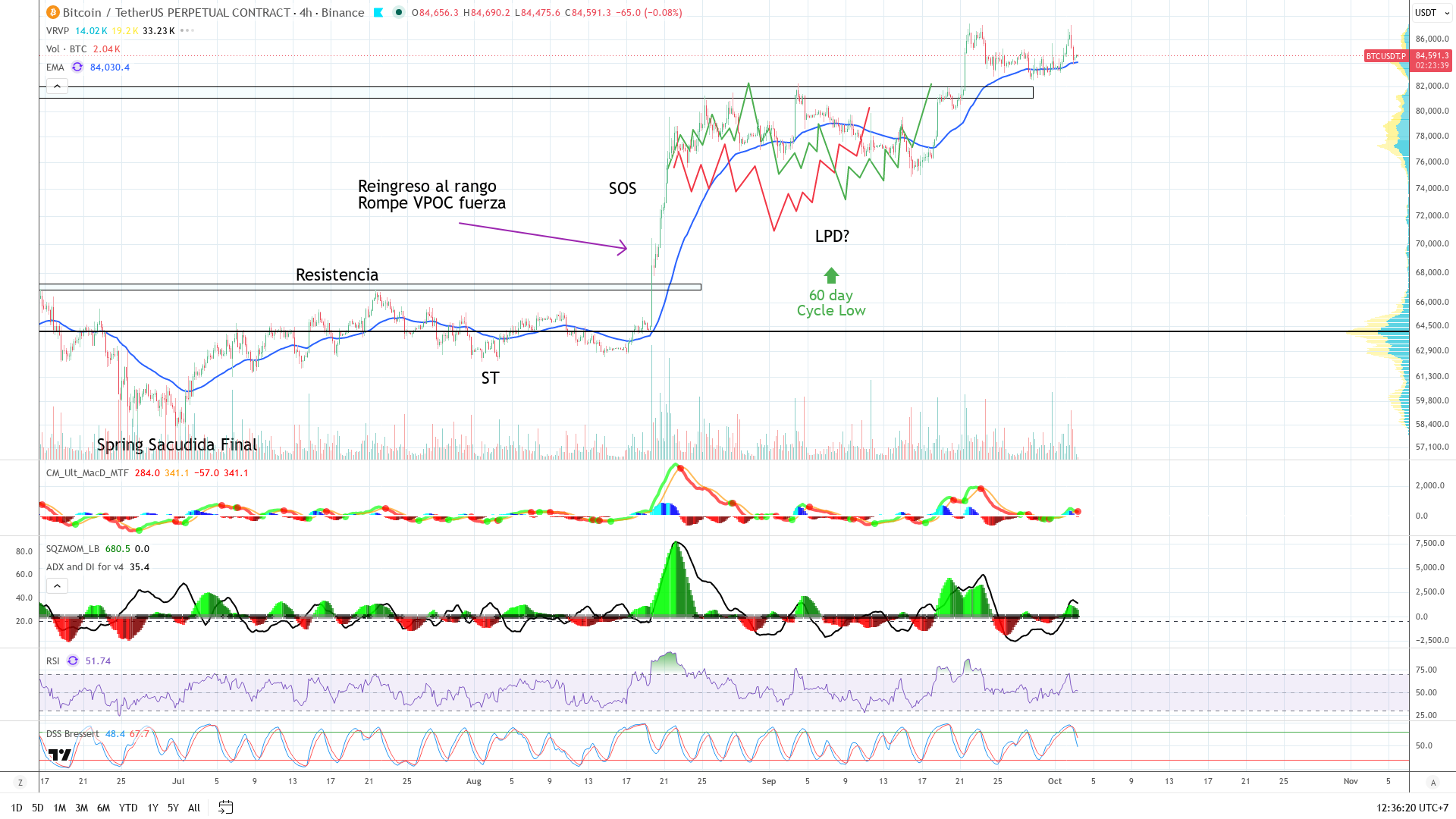This screenshot has width=1456, height=819.
Task: Toggle auto scale A button
Action: pos(1432,782)
